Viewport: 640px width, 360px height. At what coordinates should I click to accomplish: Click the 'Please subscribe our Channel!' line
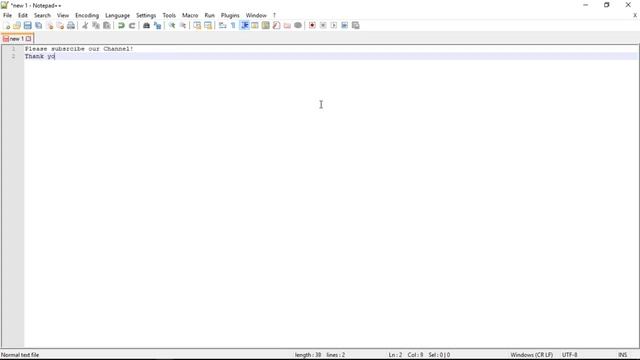[79, 49]
